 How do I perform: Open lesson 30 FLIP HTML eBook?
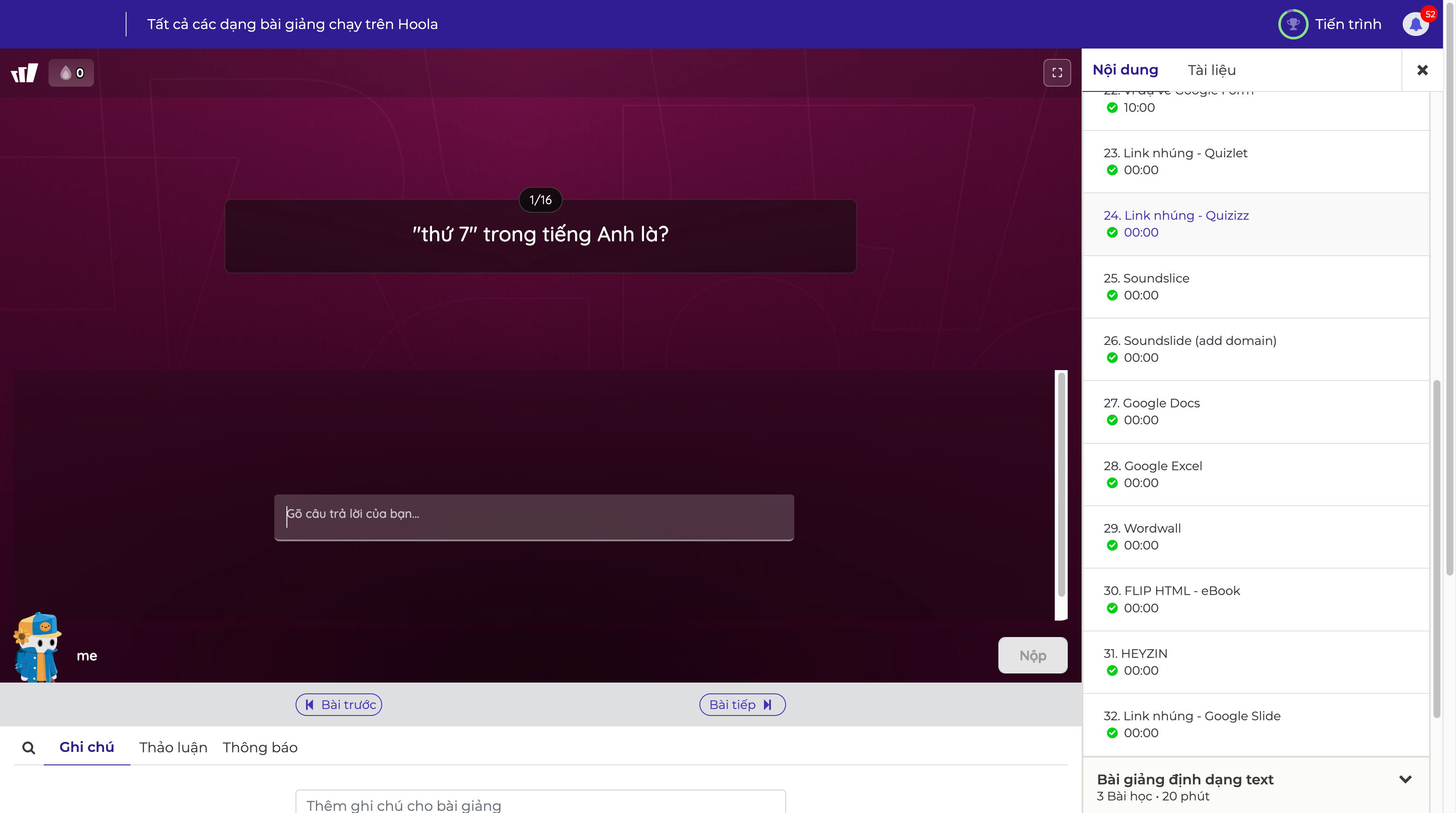point(1171,591)
